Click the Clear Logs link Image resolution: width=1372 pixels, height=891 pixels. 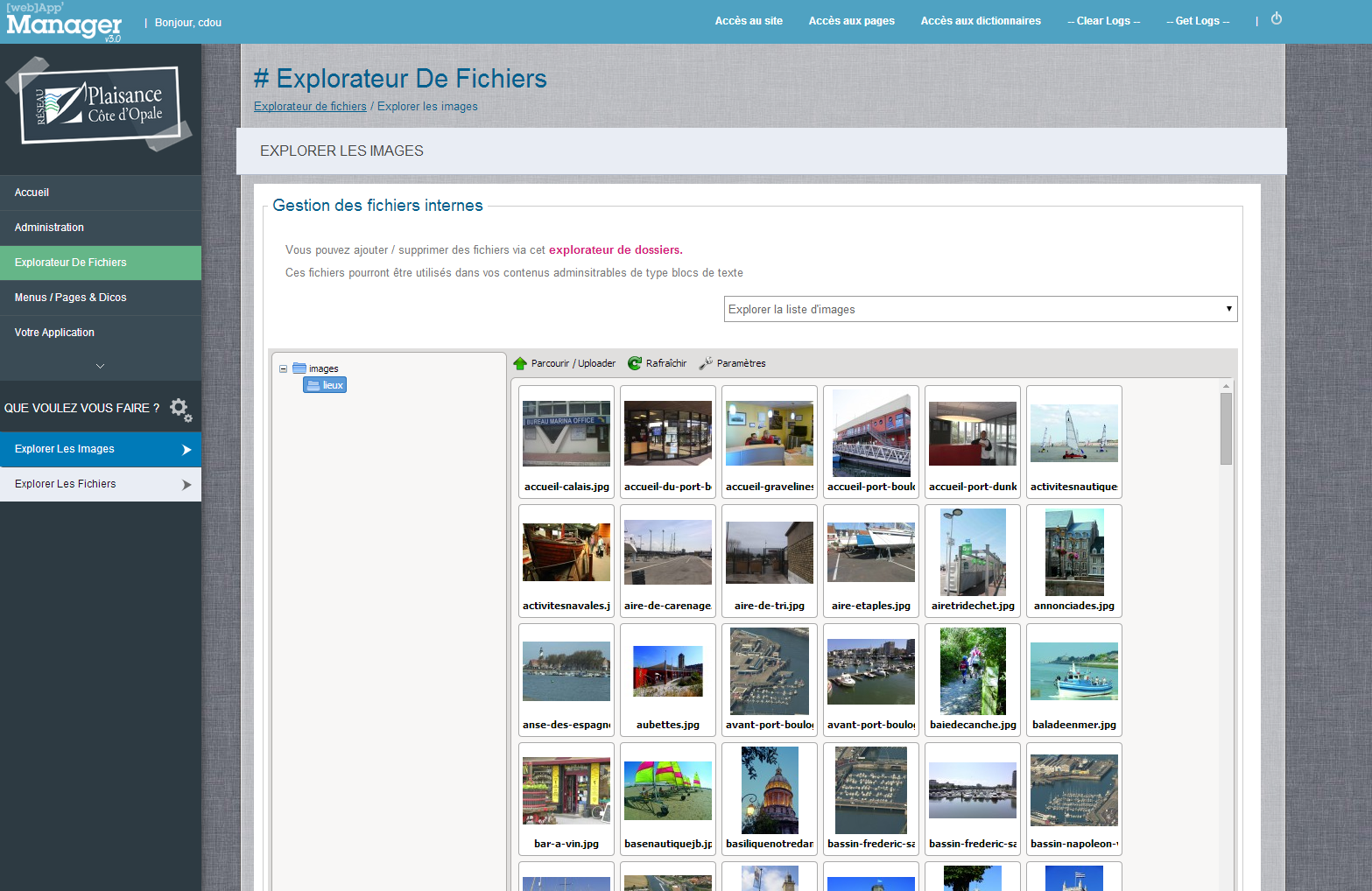(x=1103, y=21)
